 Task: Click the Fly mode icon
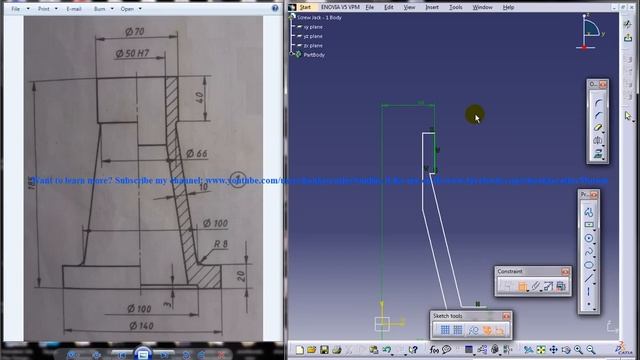529,350
